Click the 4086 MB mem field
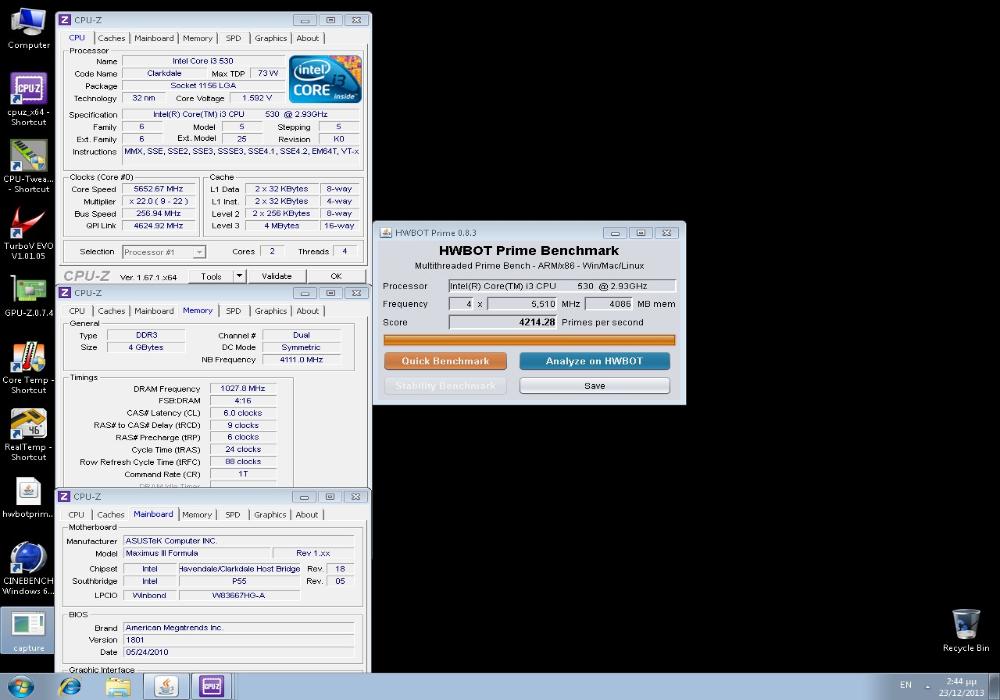Image resolution: width=1000 pixels, height=700 pixels. [608, 304]
